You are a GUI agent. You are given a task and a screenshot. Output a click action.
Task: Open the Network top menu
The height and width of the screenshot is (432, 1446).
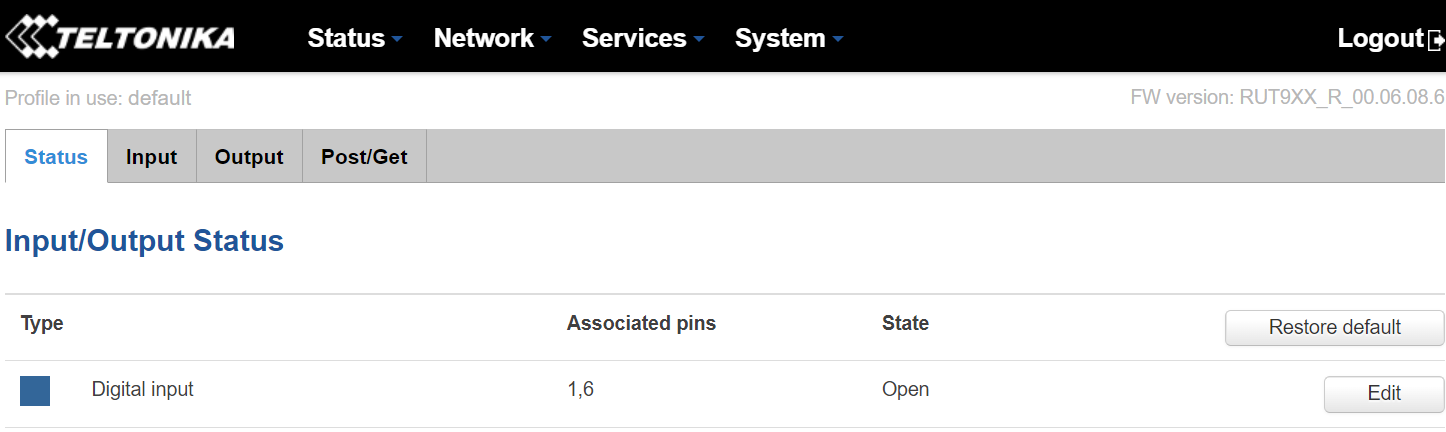[x=484, y=38]
